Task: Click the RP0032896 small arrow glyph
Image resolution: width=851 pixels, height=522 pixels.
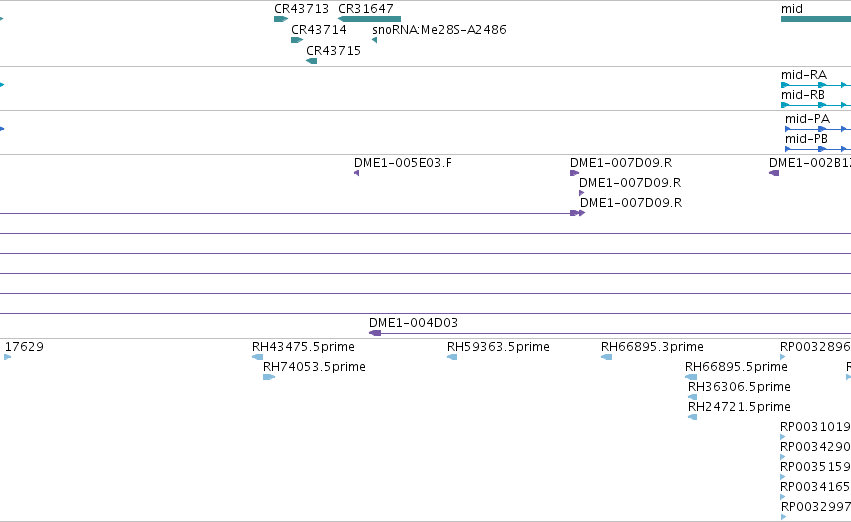Action: (x=783, y=357)
